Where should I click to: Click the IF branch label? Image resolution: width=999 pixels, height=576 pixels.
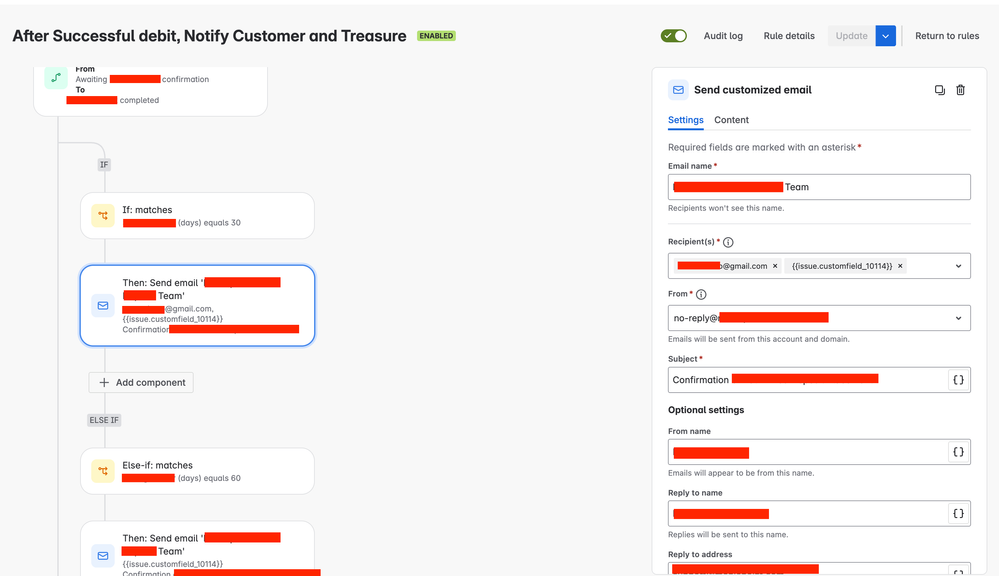[104, 165]
